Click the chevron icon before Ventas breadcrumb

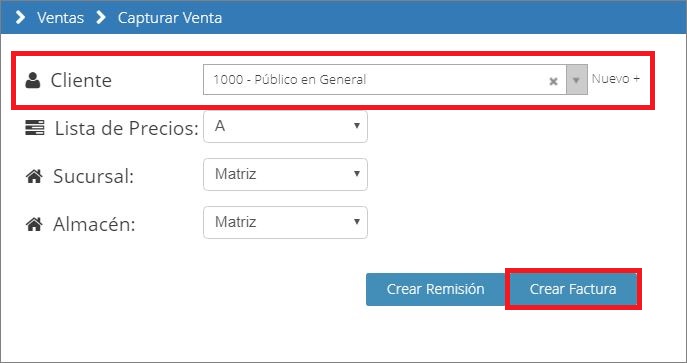(x=20, y=18)
